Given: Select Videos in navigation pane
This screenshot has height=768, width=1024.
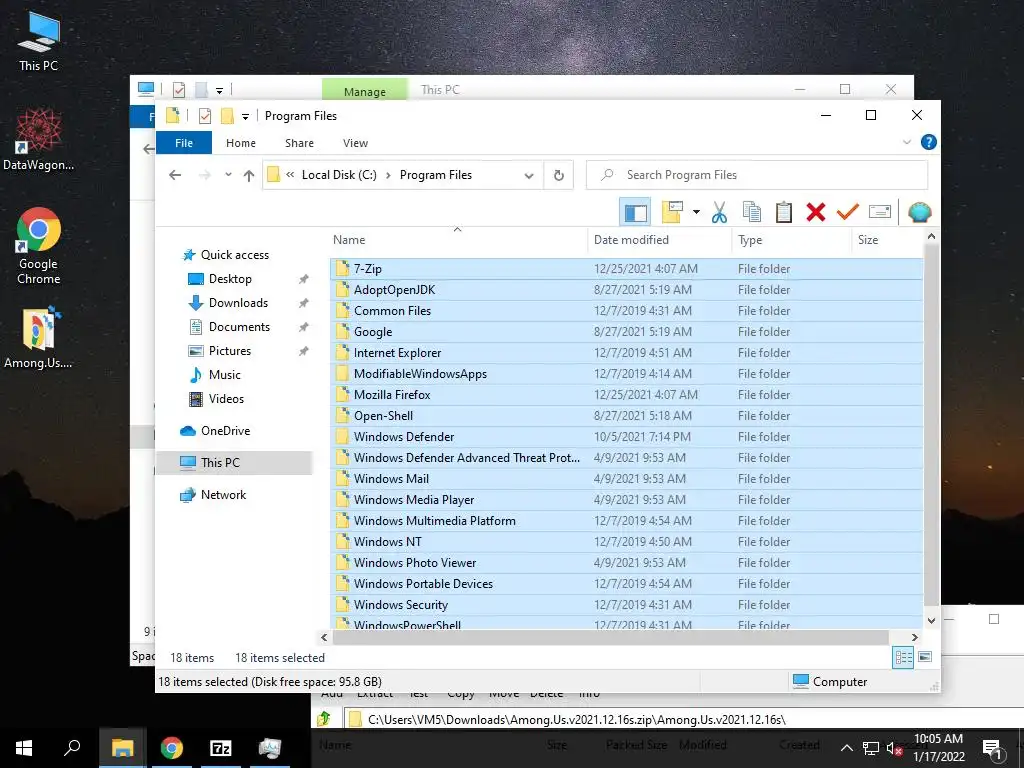Looking at the screenshot, I should pos(226,399).
